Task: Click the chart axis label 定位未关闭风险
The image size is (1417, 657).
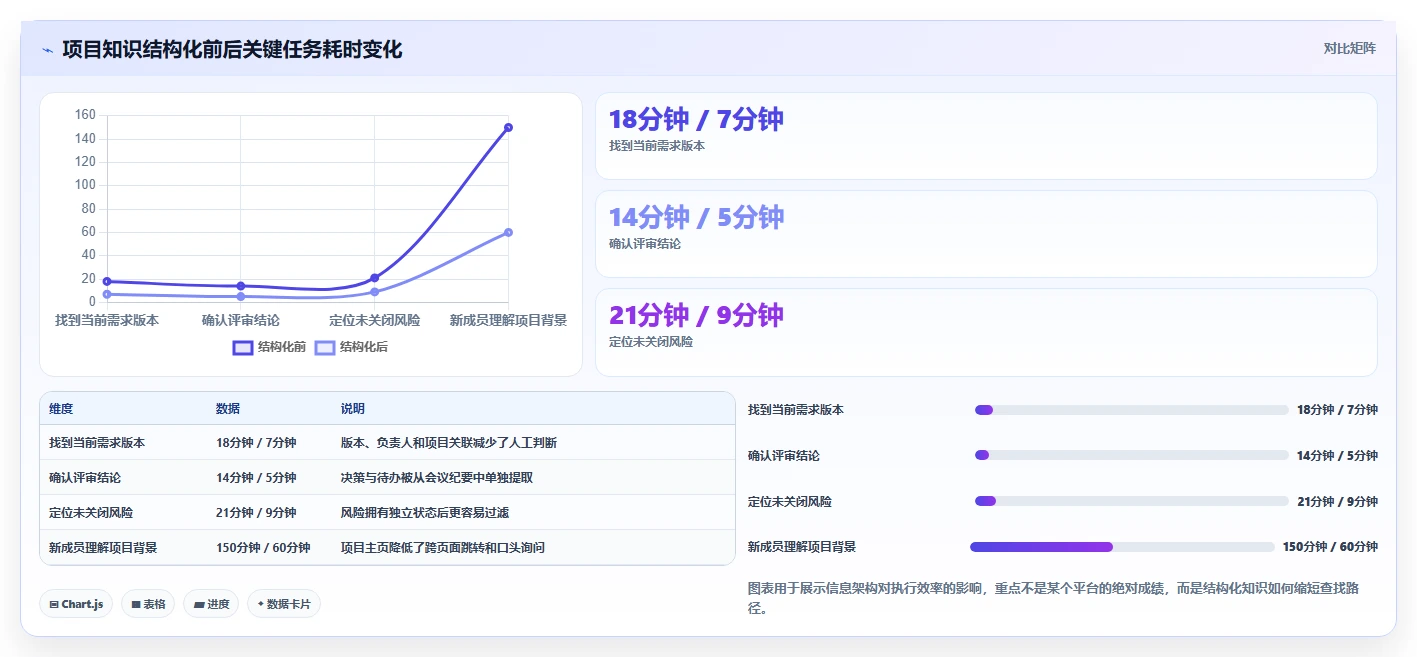Action: pos(374,320)
